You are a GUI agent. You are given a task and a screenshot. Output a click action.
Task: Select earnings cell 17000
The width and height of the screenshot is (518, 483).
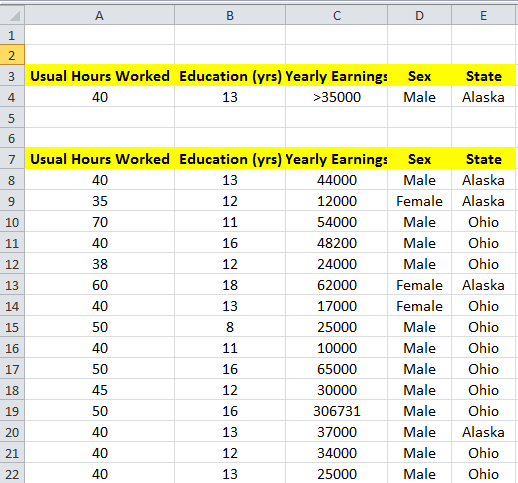click(337, 306)
